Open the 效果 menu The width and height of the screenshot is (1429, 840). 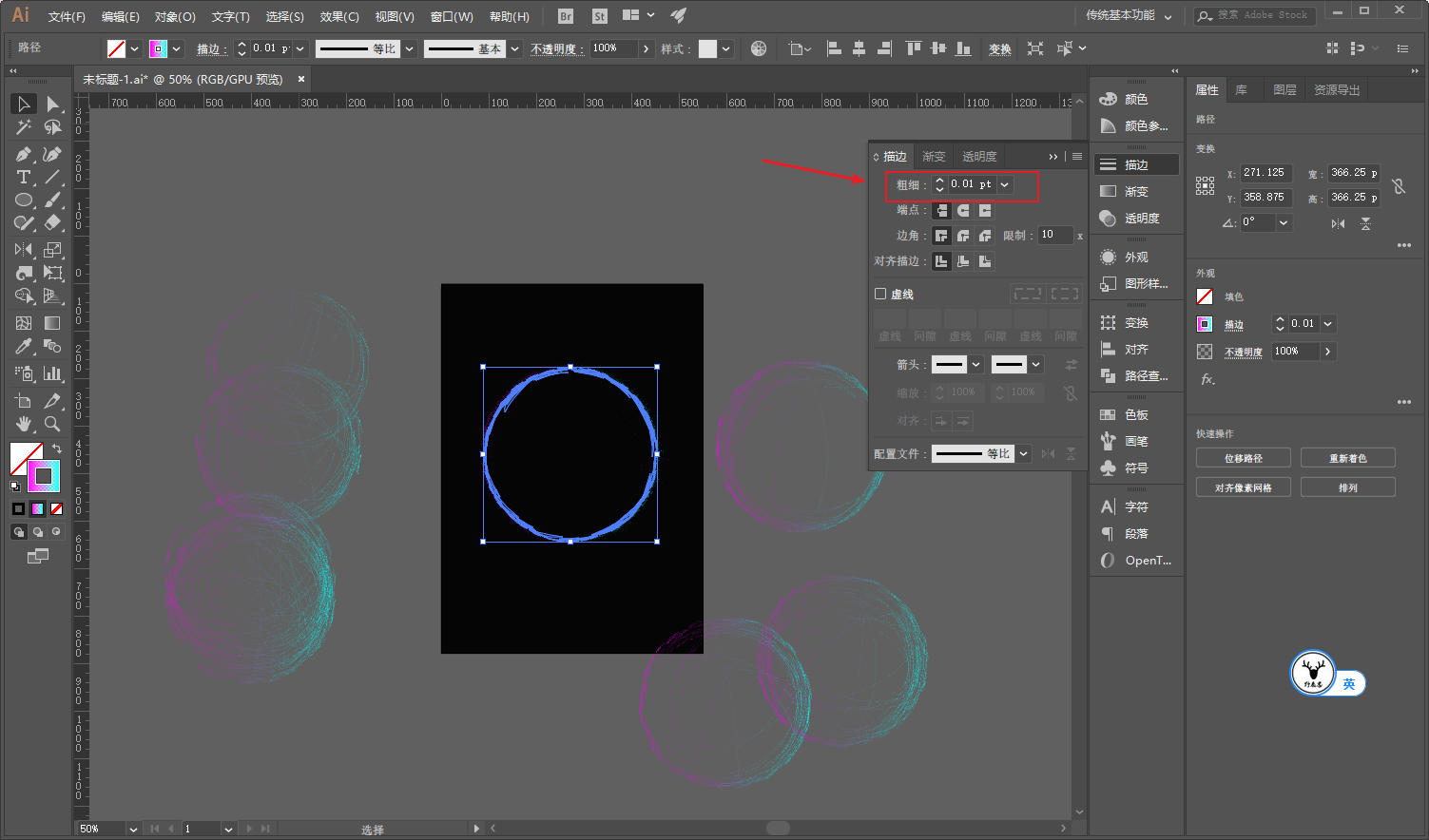tap(339, 16)
